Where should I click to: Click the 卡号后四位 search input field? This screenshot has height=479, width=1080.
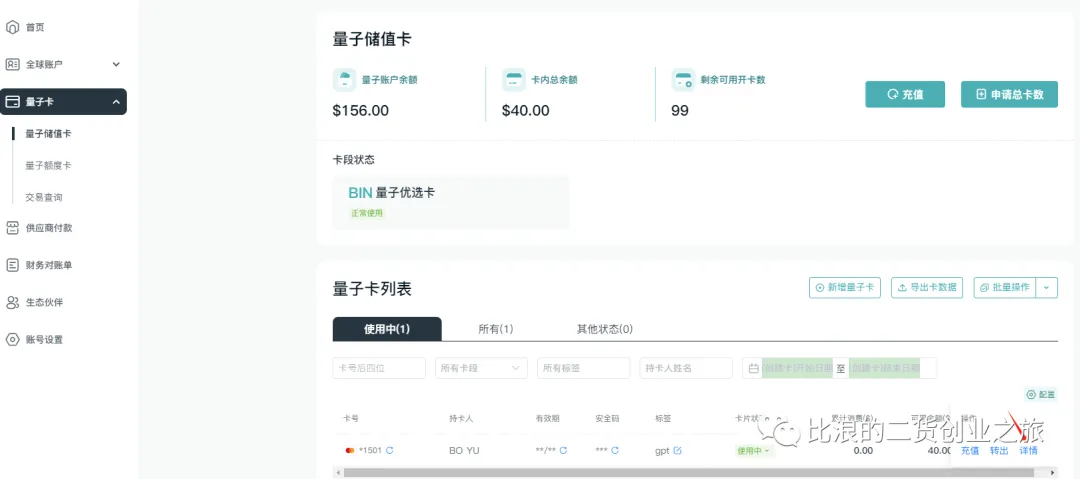(379, 368)
